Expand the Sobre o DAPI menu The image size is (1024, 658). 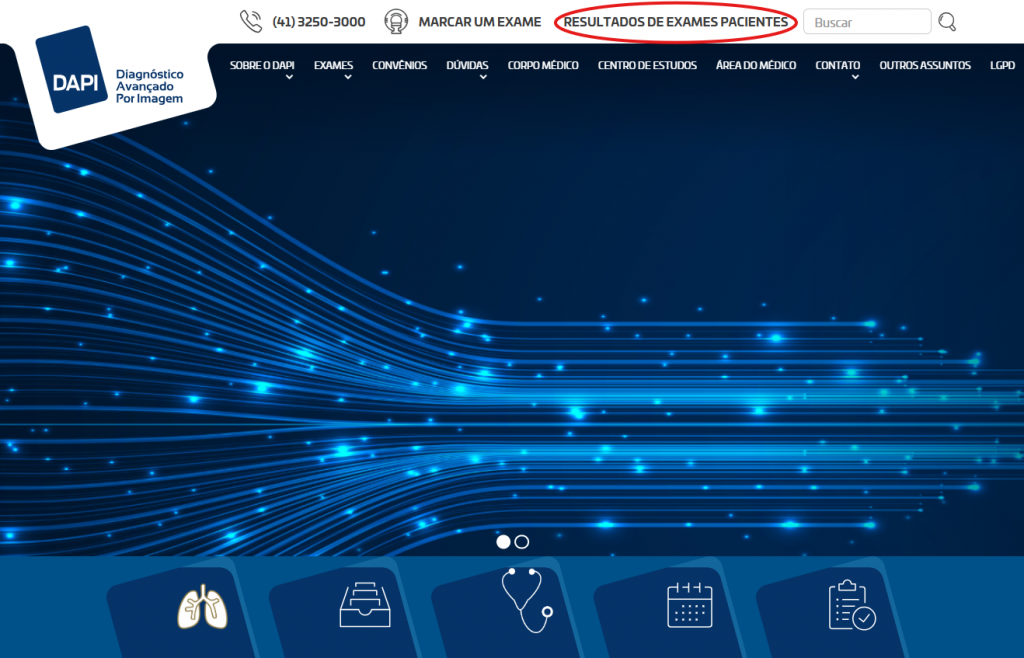262,66
